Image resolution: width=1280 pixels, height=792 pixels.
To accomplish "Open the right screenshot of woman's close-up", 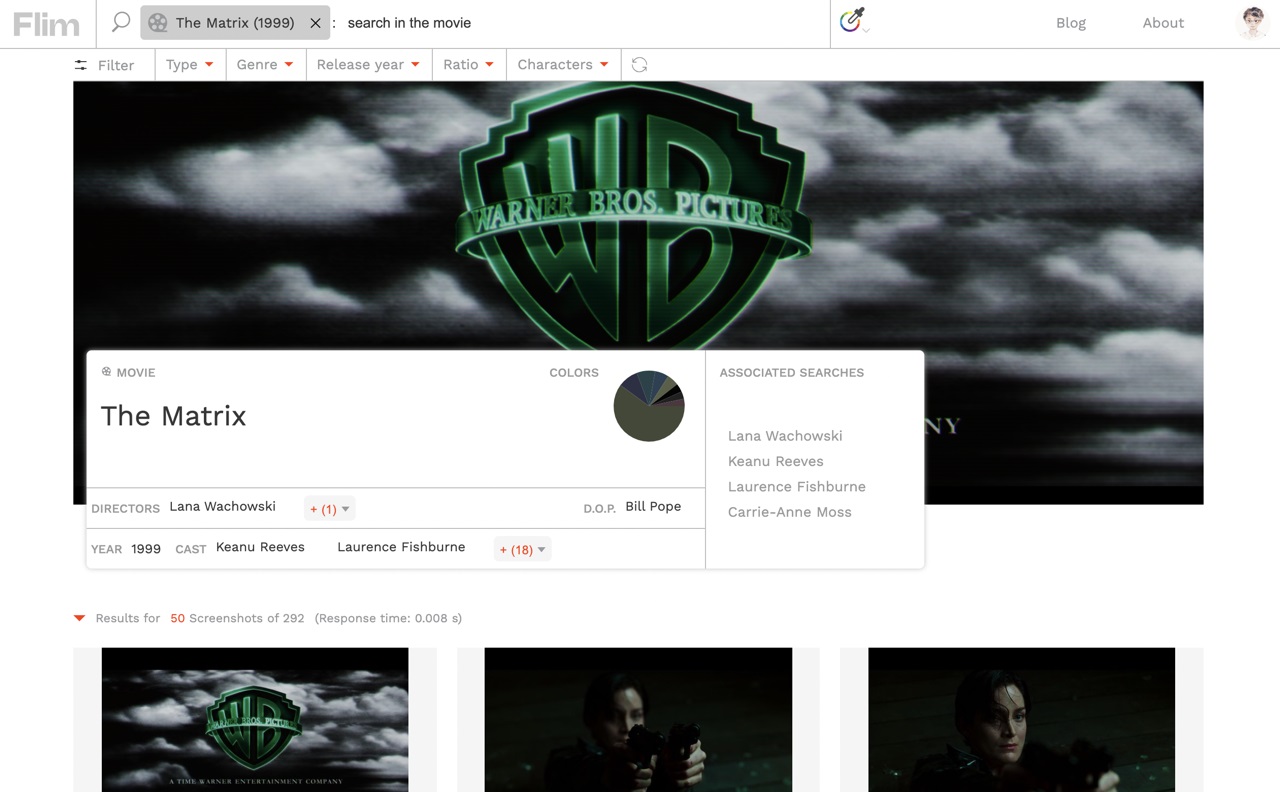I will click(1021, 720).
